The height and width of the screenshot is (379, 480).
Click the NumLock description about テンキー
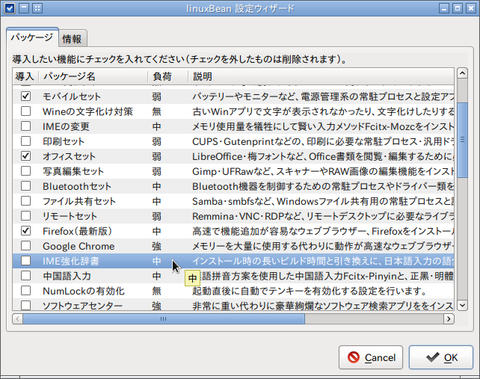point(309,291)
